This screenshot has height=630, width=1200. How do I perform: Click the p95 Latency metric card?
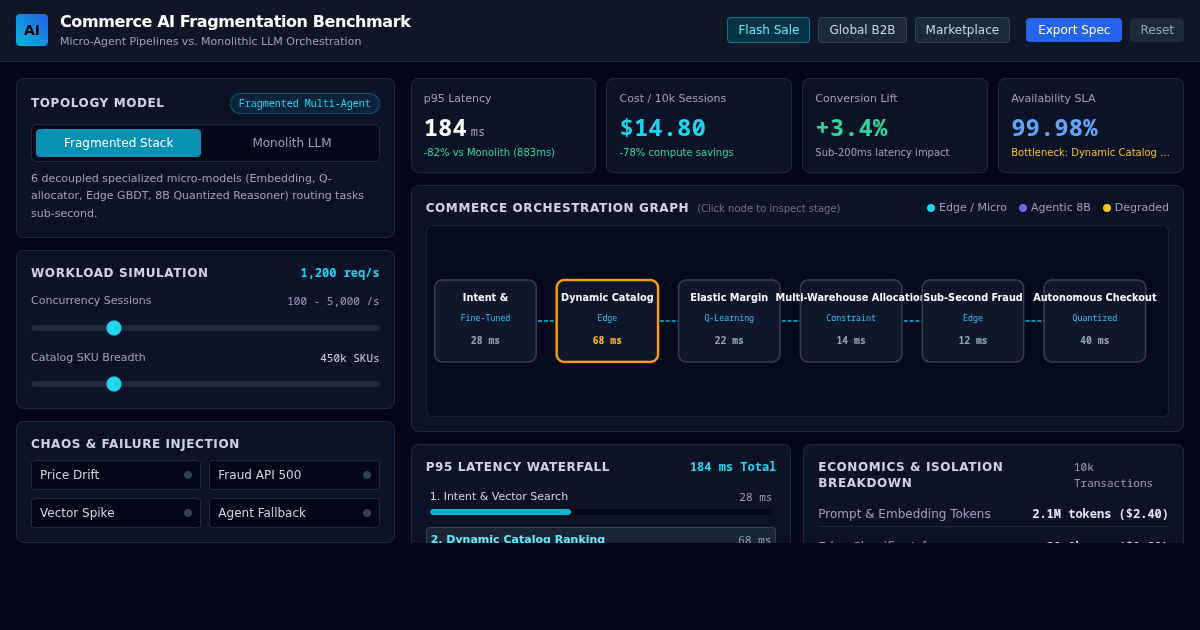pyautogui.click(x=503, y=126)
